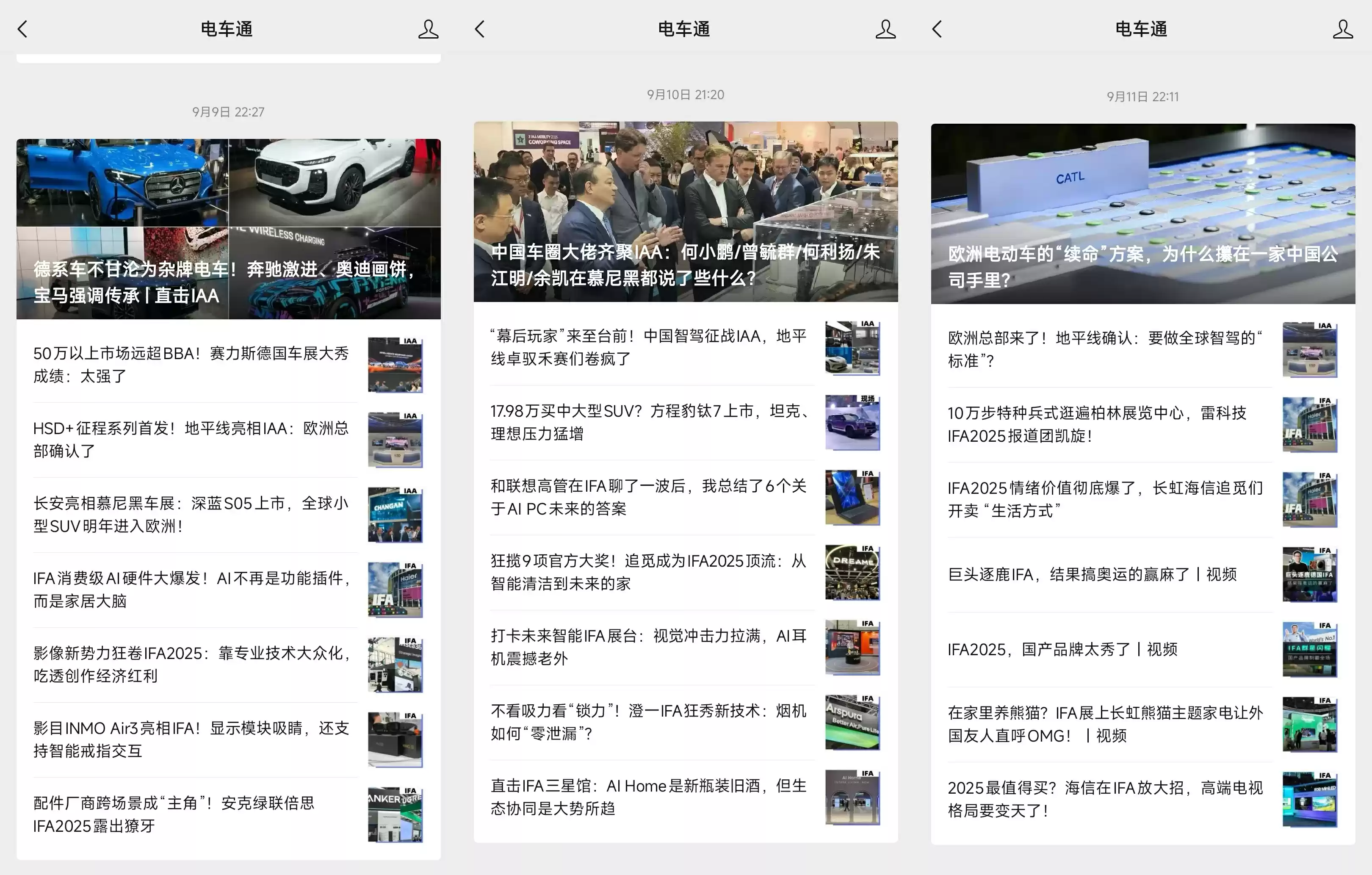Tap the back arrow in the right panel

pyautogui.click(x=936, y=28)
